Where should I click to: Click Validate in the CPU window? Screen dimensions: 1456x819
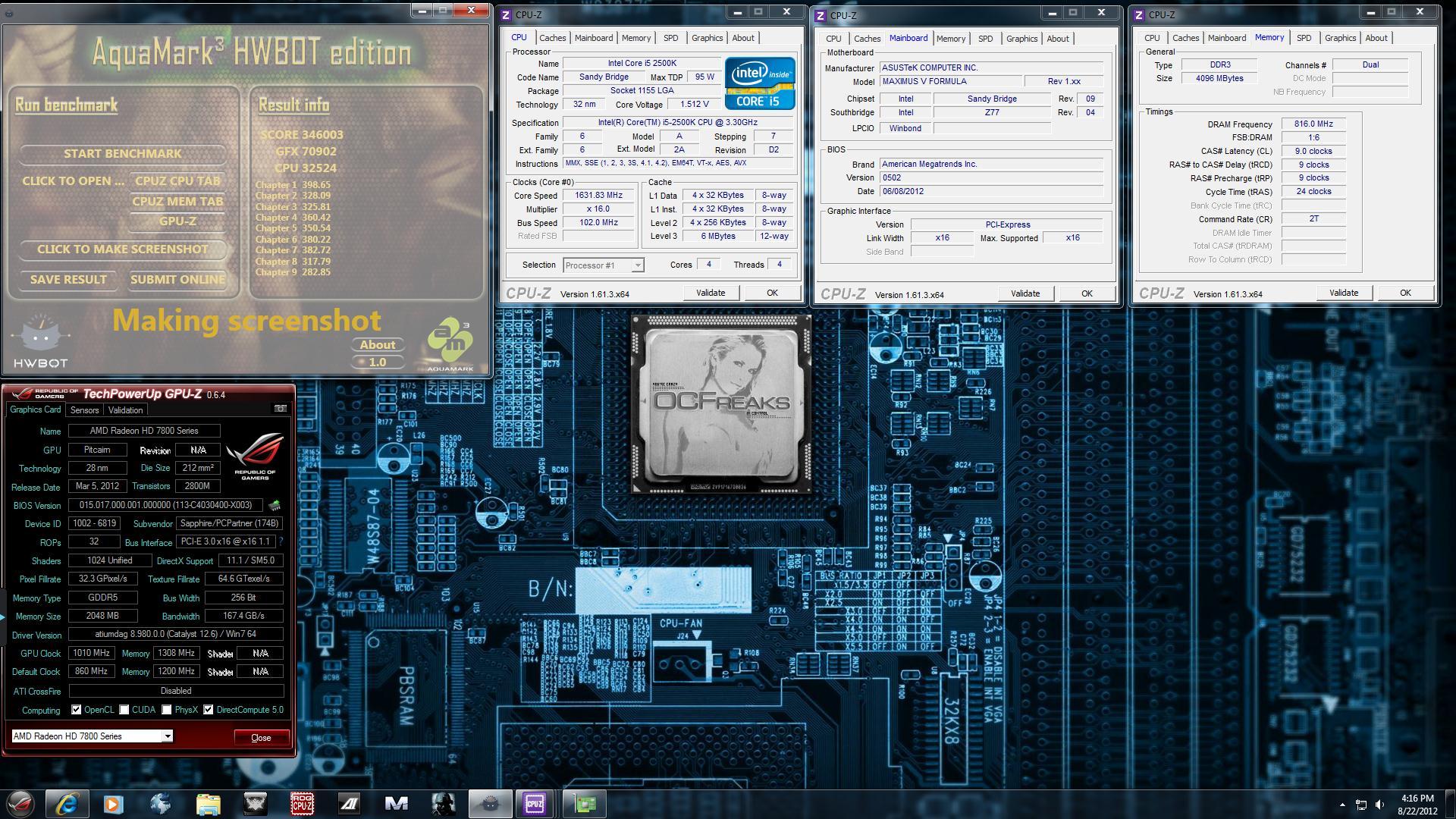point(711,293)
